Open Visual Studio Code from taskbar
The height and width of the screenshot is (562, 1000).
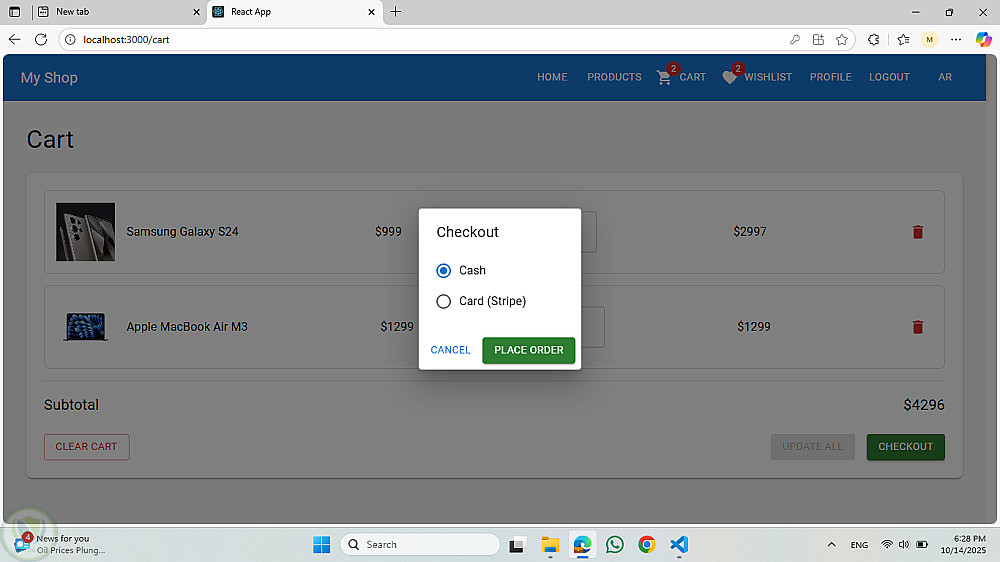(x=679, y=545)
